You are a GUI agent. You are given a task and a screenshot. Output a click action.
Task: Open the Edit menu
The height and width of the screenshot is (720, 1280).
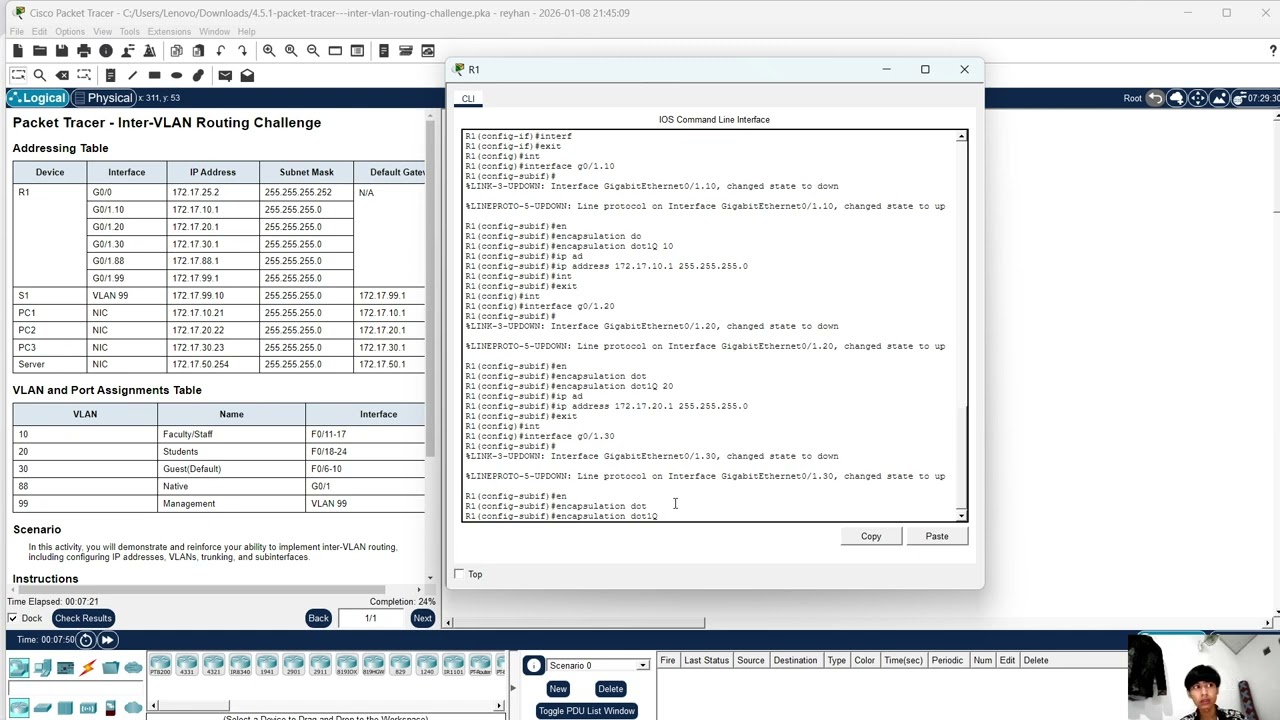[x=39, y=32]
